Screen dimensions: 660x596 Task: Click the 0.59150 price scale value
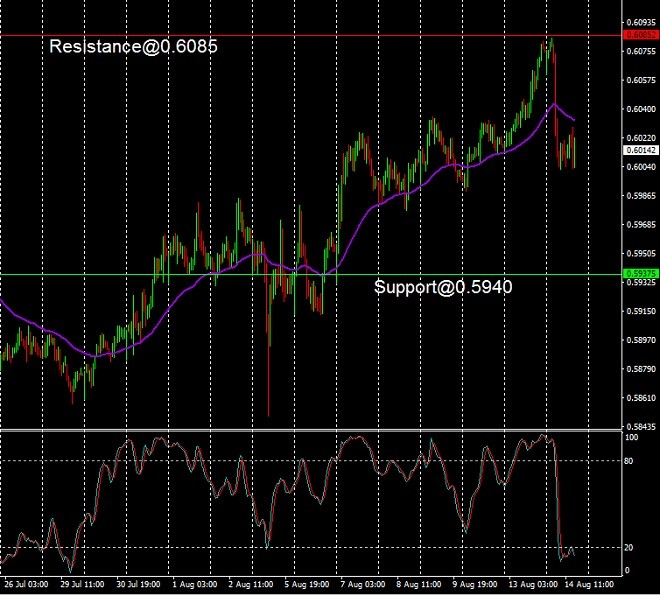point(641,311)
